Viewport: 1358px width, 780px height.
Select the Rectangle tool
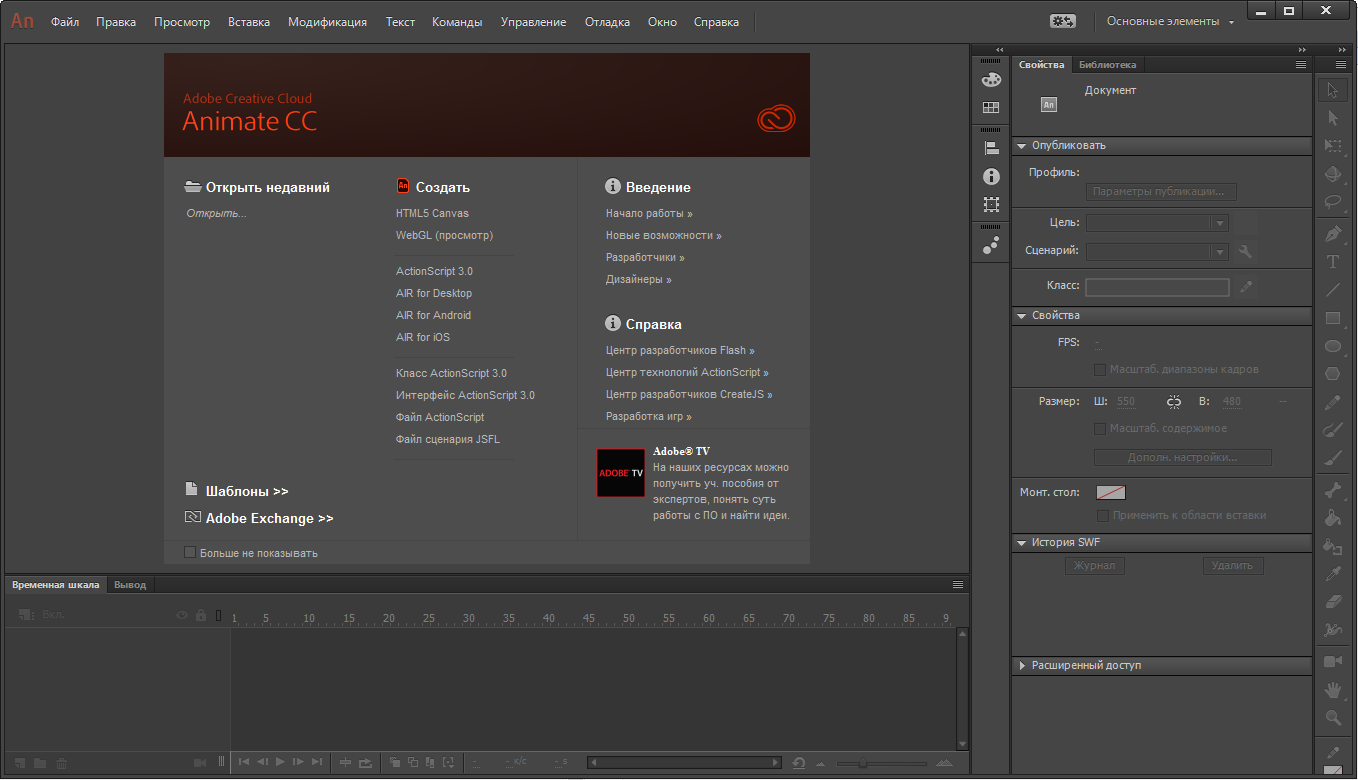[x=1333, y=318]
